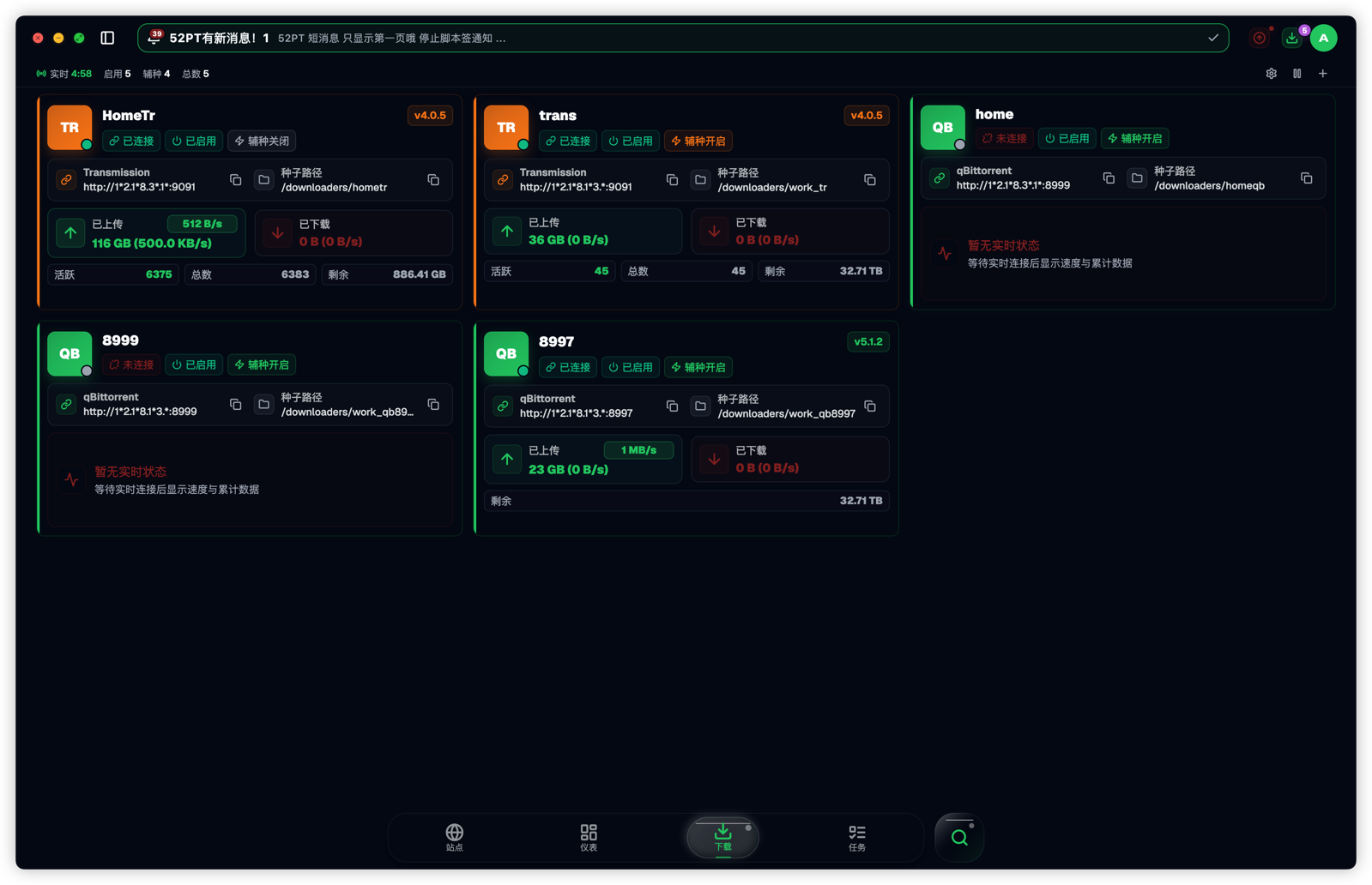Viewport: 1372px width, 885px height.
Task: Open the settings gear icon
Action: click(1271, 74)
